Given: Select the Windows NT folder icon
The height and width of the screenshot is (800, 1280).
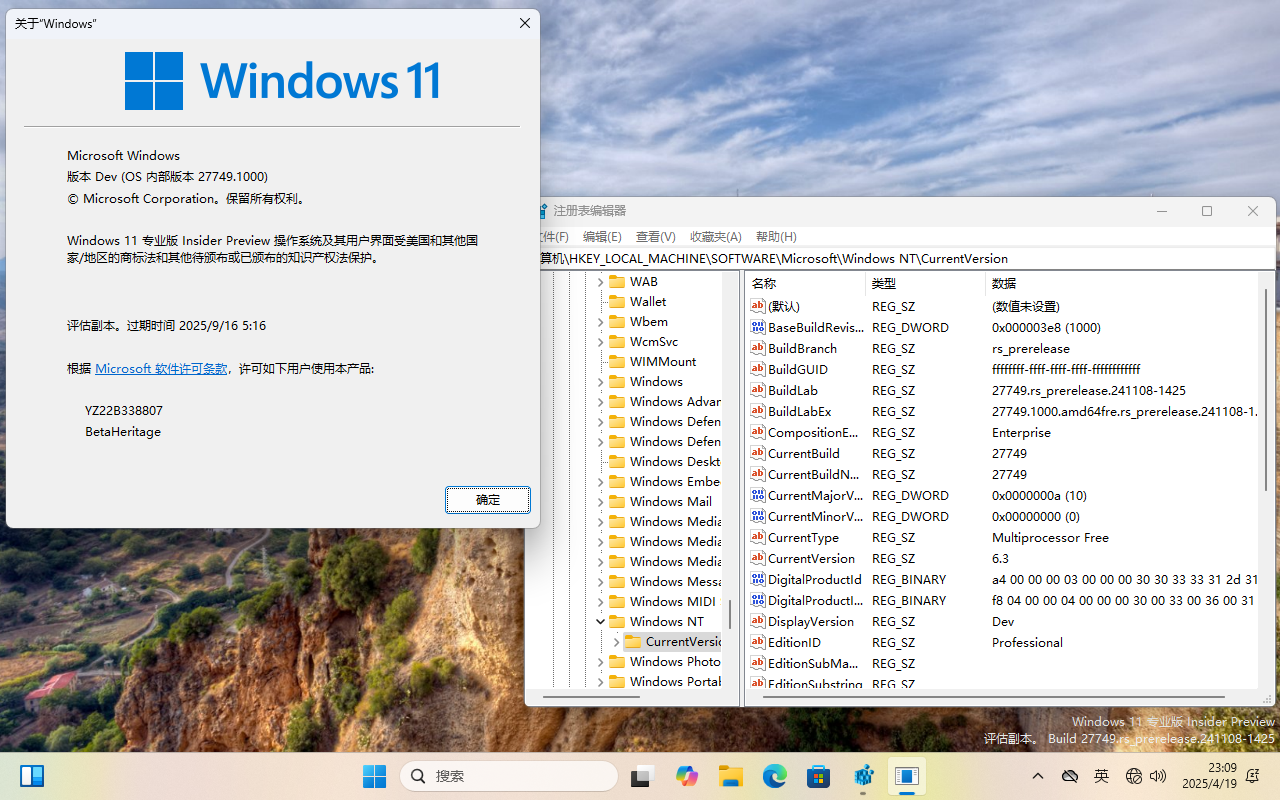Looking at the screenshot, I should [x=616, y=621].
